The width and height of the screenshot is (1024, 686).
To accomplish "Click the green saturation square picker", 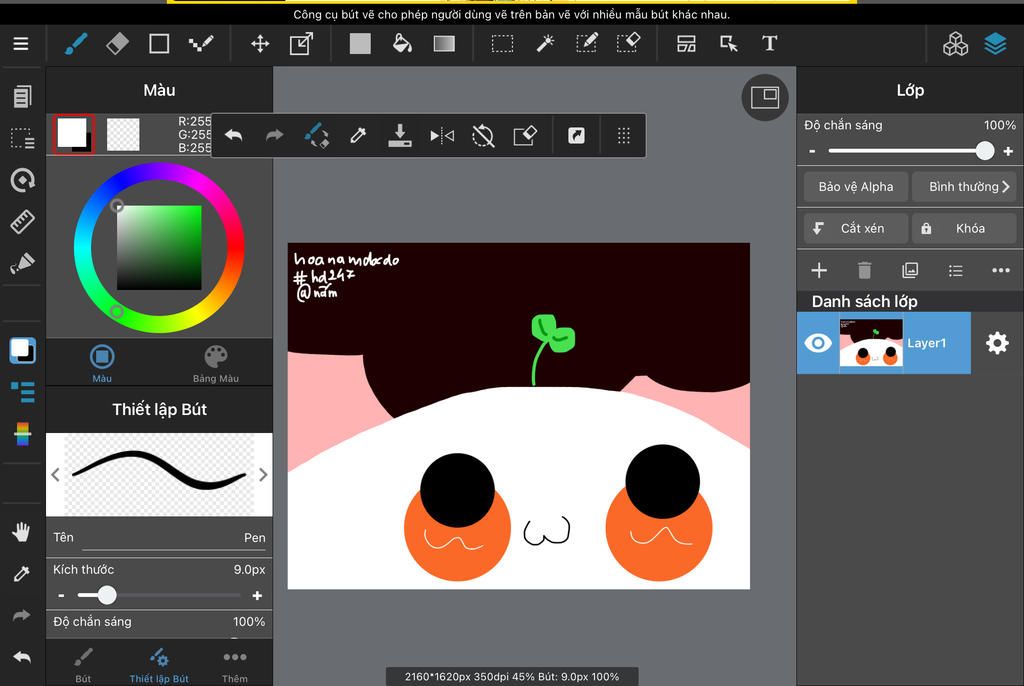I will (x=159, y=248).
